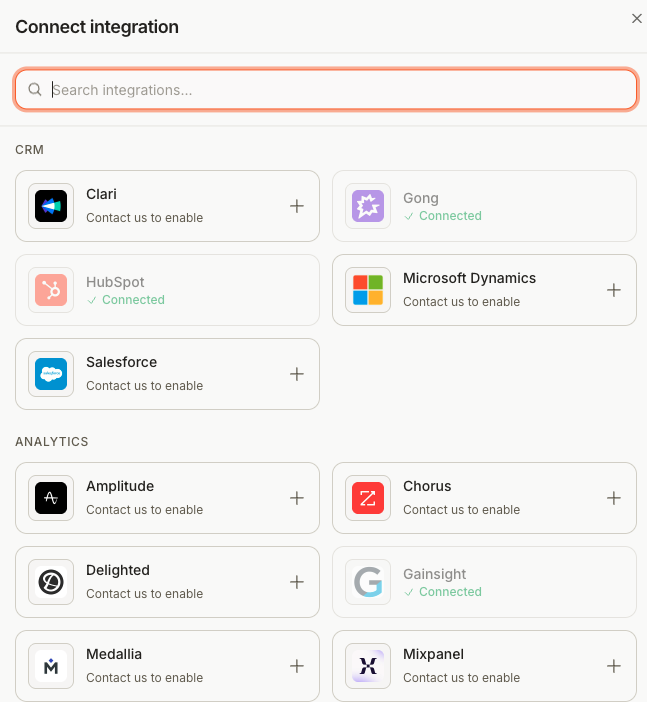Click the Medallia logo icon

[x=51, y=666]
